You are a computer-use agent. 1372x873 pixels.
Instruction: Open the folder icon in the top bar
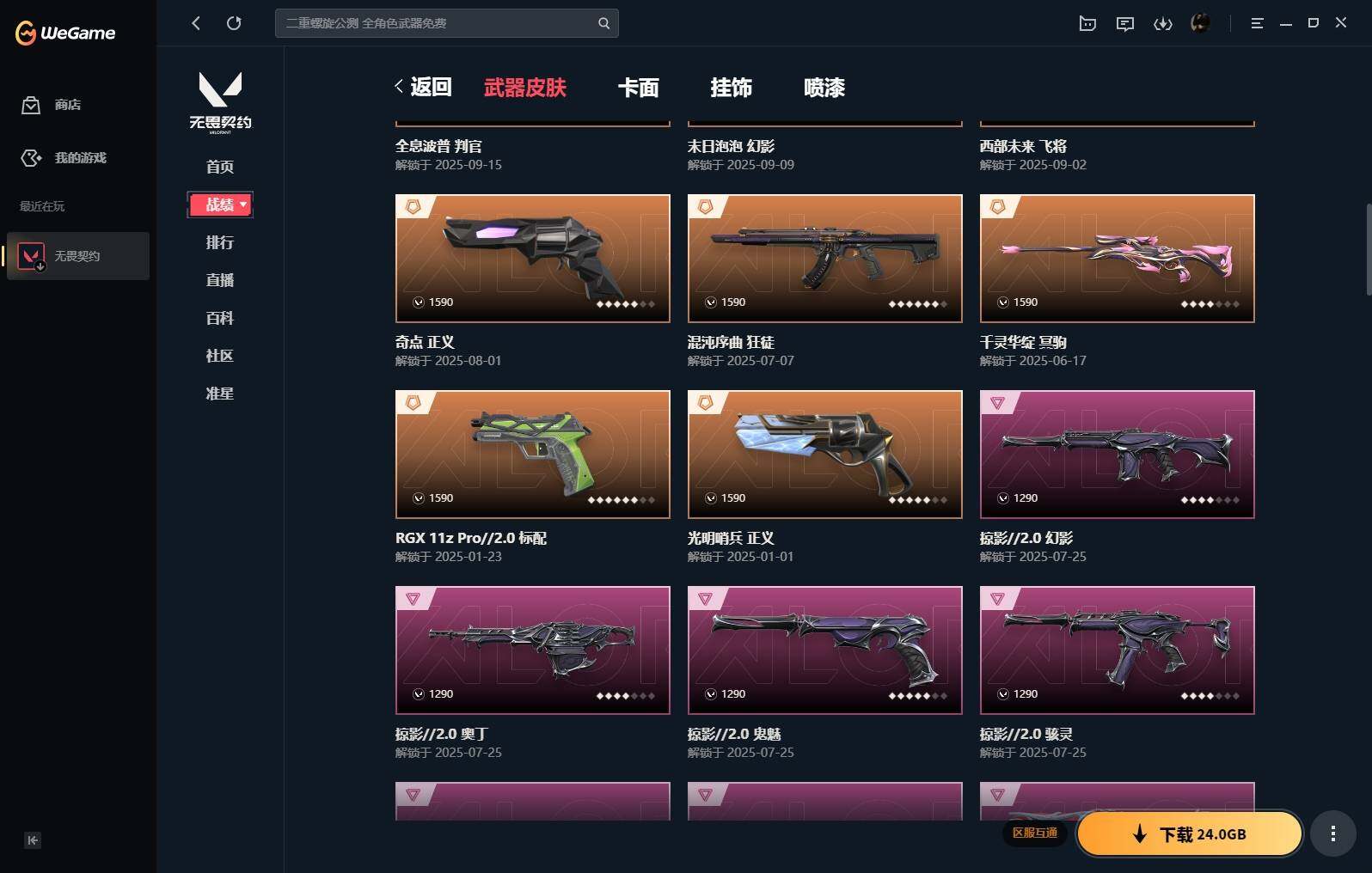pos(1087,23)
